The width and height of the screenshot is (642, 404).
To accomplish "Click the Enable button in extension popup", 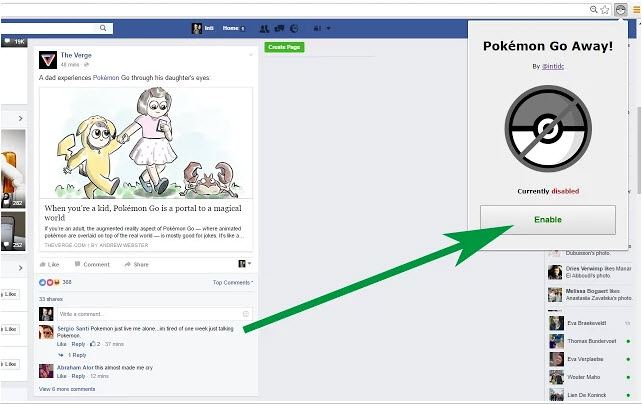I will [x=548, y=220].
